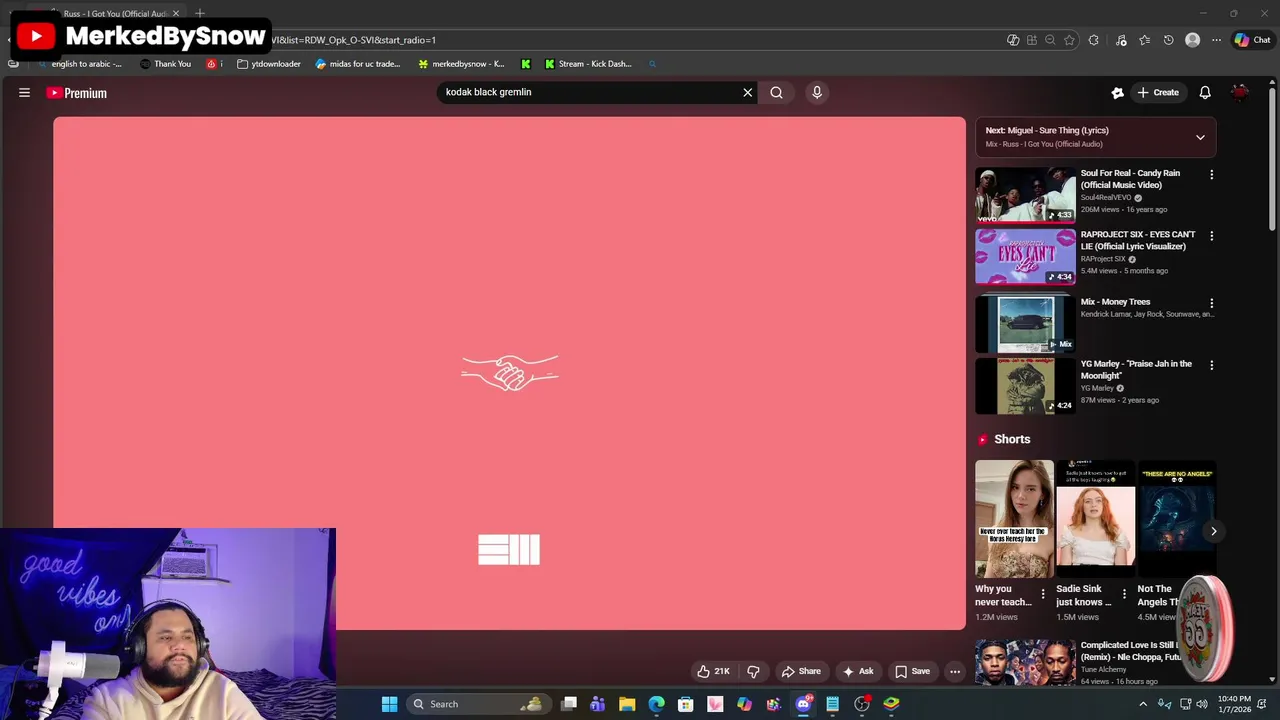1280x720 pixels.
Task: Open Copilot Chat button
Action: (1252, 40)
